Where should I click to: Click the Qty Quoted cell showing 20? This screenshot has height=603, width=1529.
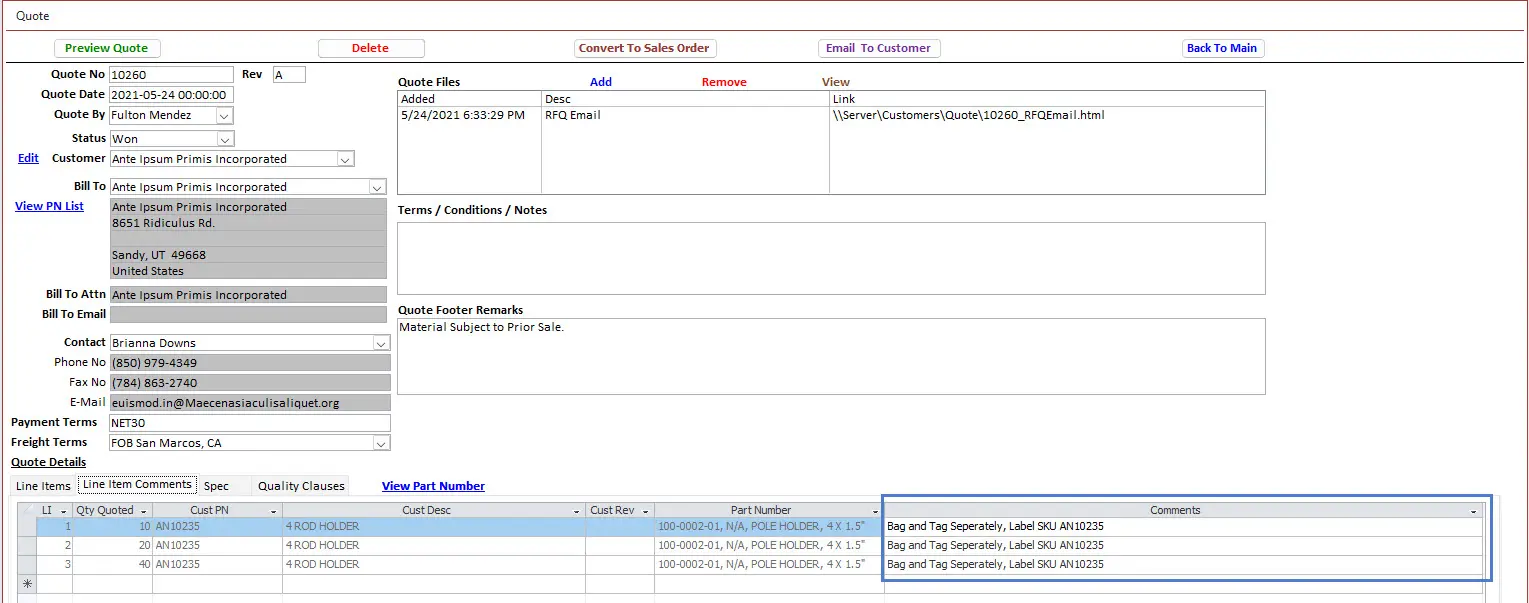[x=113, y=545]
